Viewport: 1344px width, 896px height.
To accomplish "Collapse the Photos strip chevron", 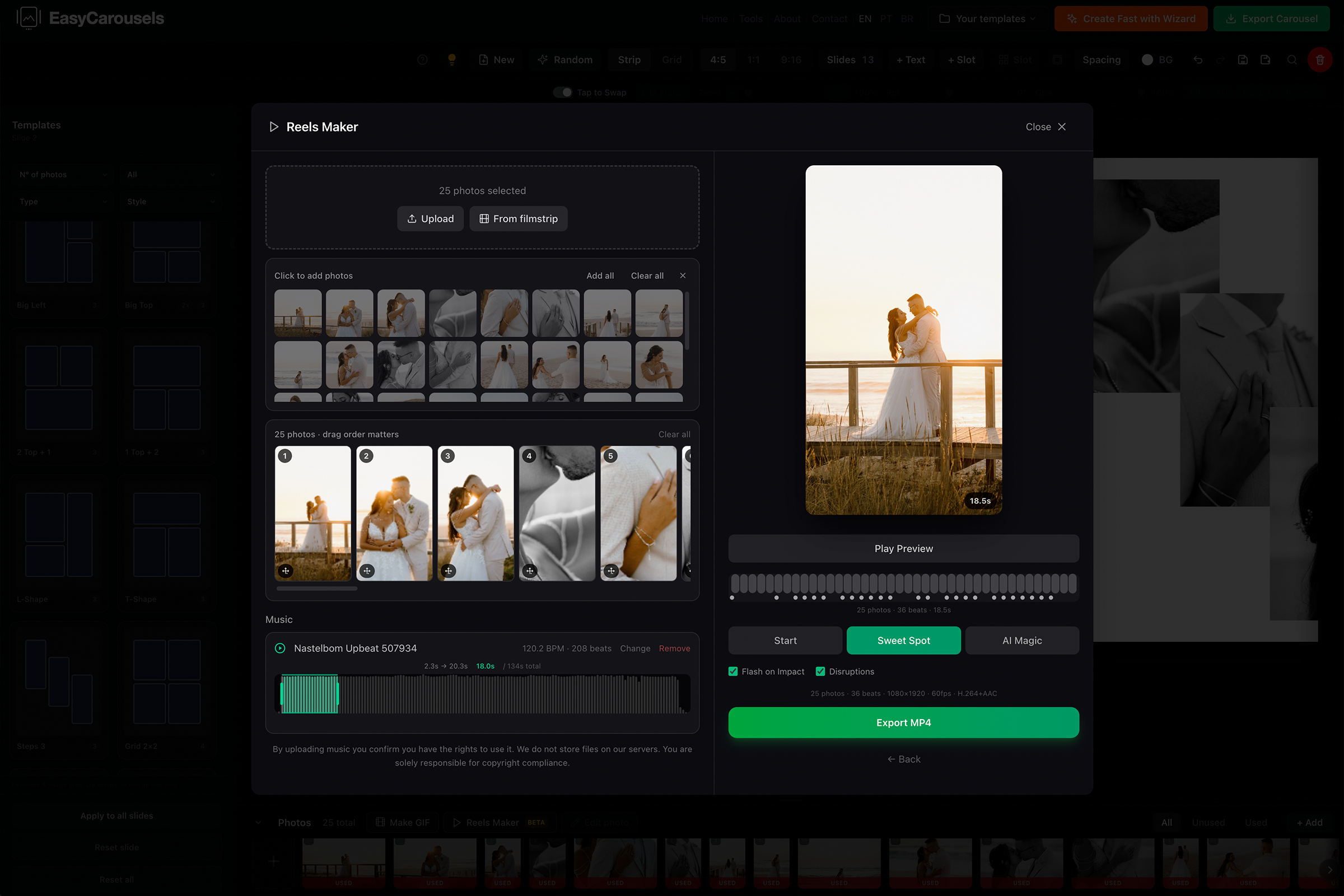I will (258, 822).
